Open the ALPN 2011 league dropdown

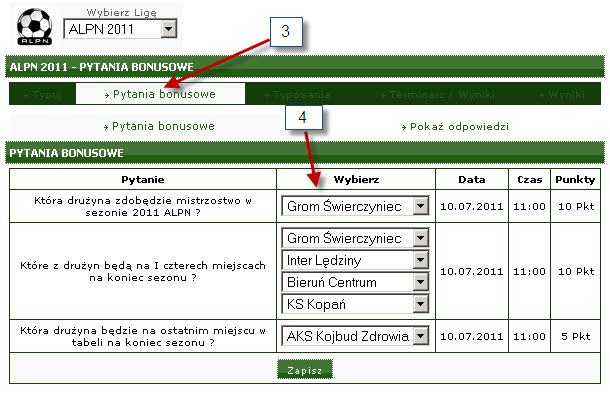(x=120, y=29)
